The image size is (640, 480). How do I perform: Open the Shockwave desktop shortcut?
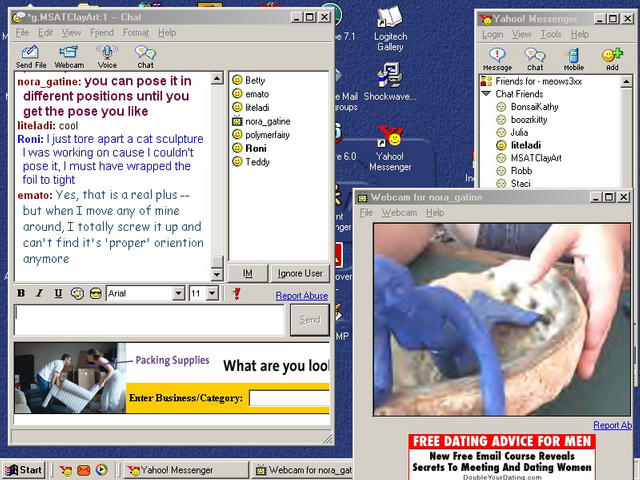click(390, 82)
